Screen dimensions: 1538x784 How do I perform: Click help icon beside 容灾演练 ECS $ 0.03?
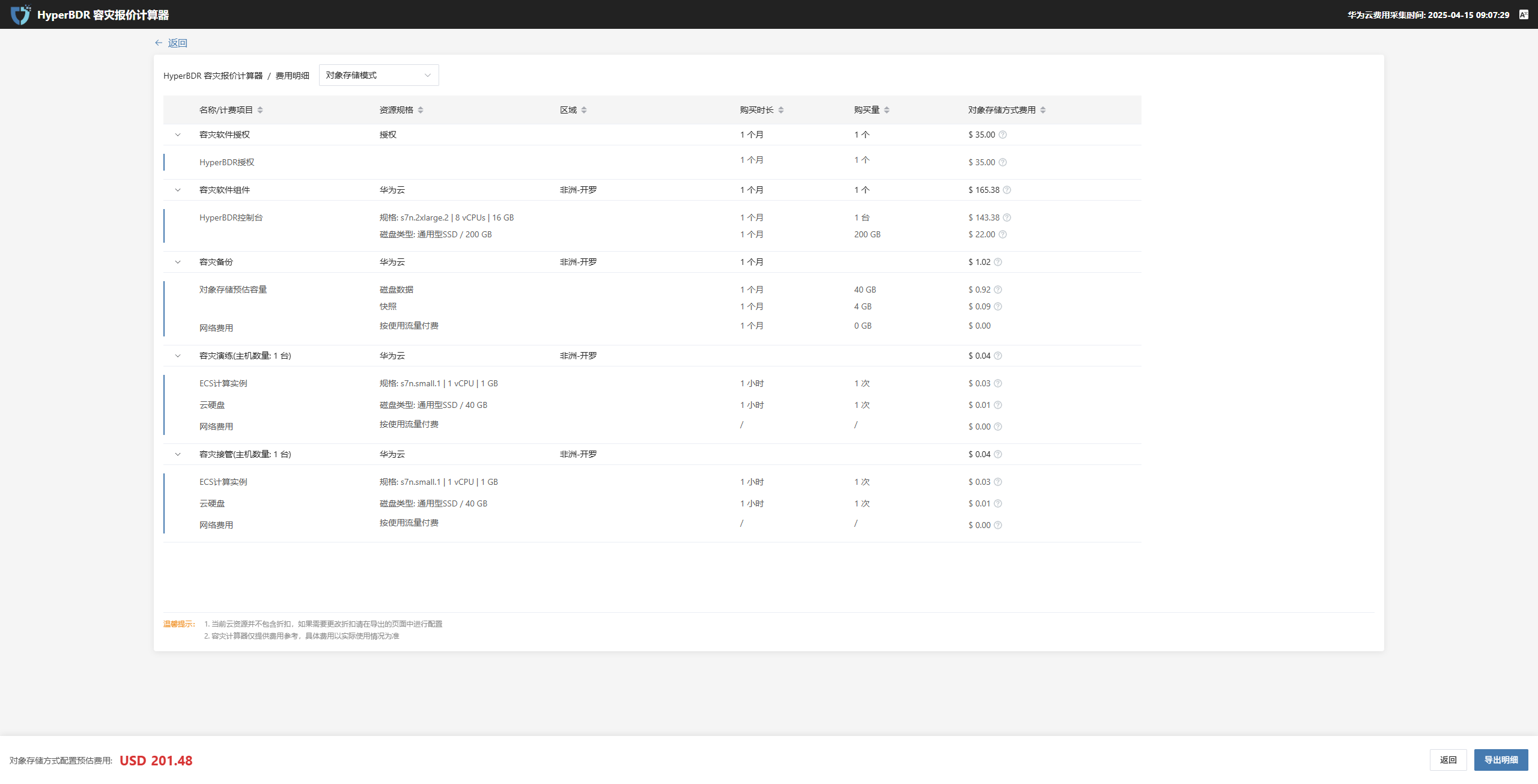pos(998,383)
